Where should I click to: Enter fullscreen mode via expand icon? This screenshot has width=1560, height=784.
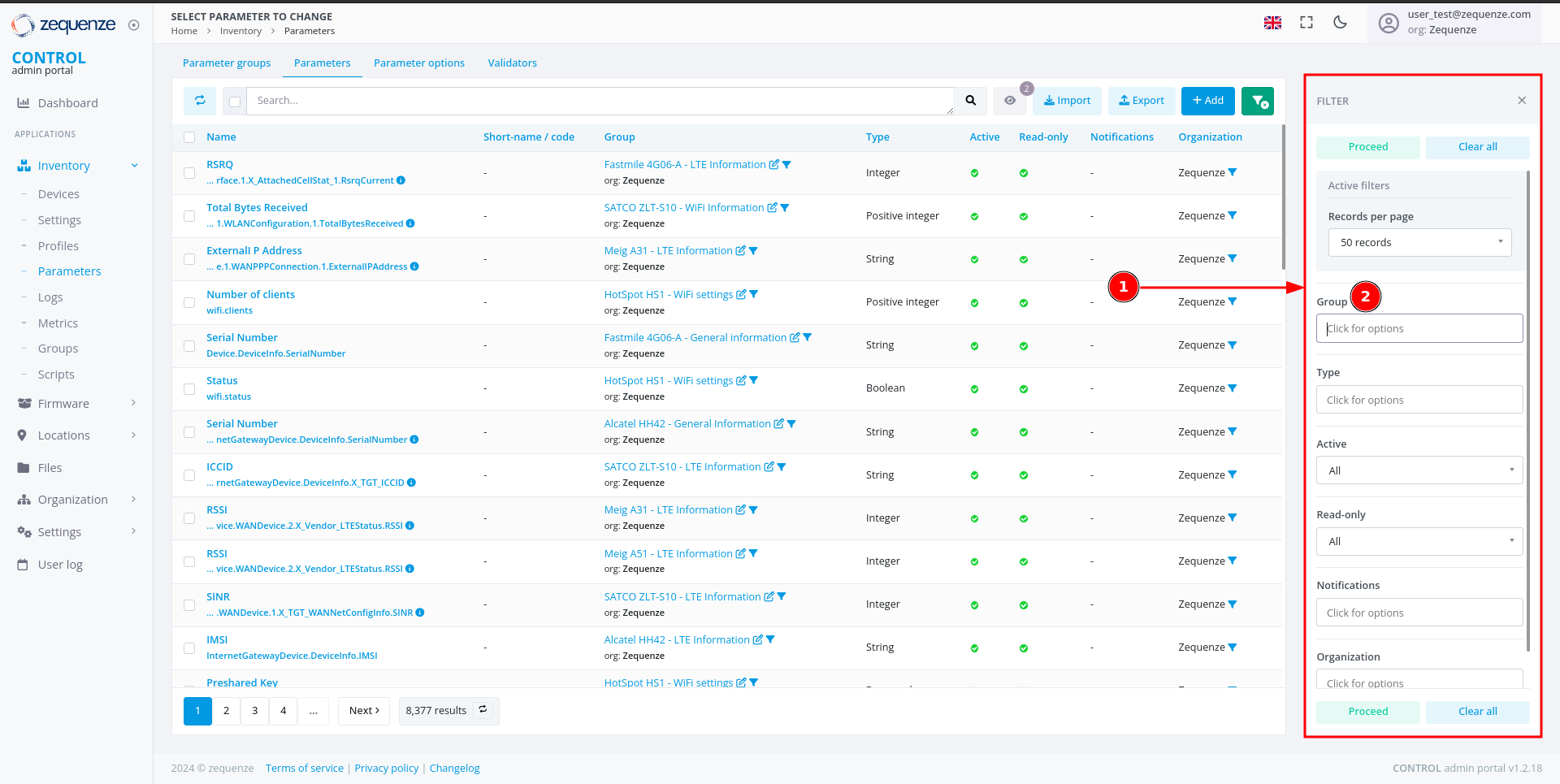1306,23
